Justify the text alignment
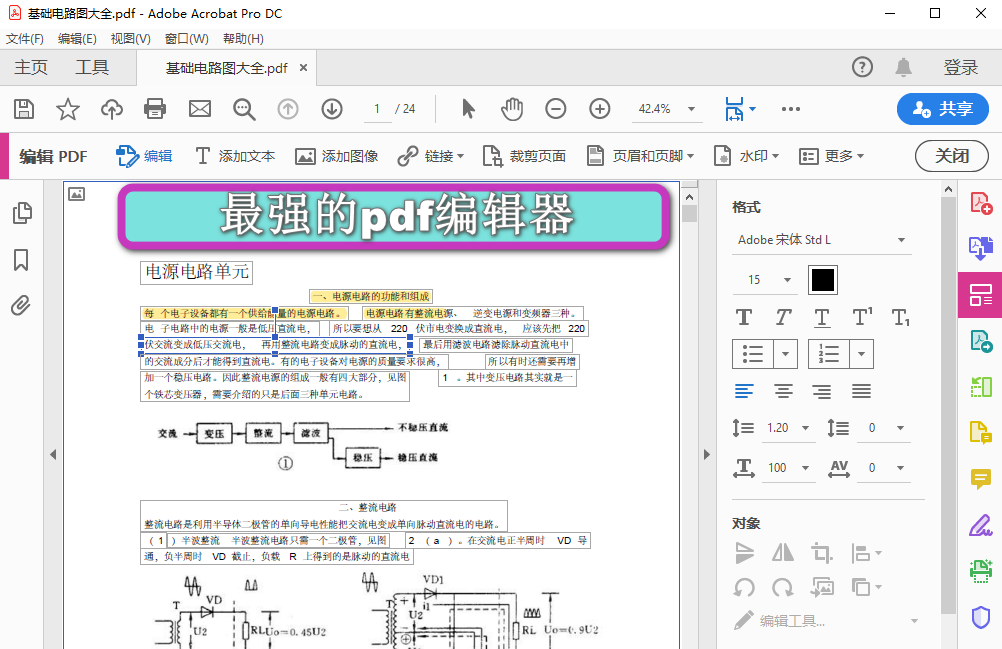 [x=861, y=391]
